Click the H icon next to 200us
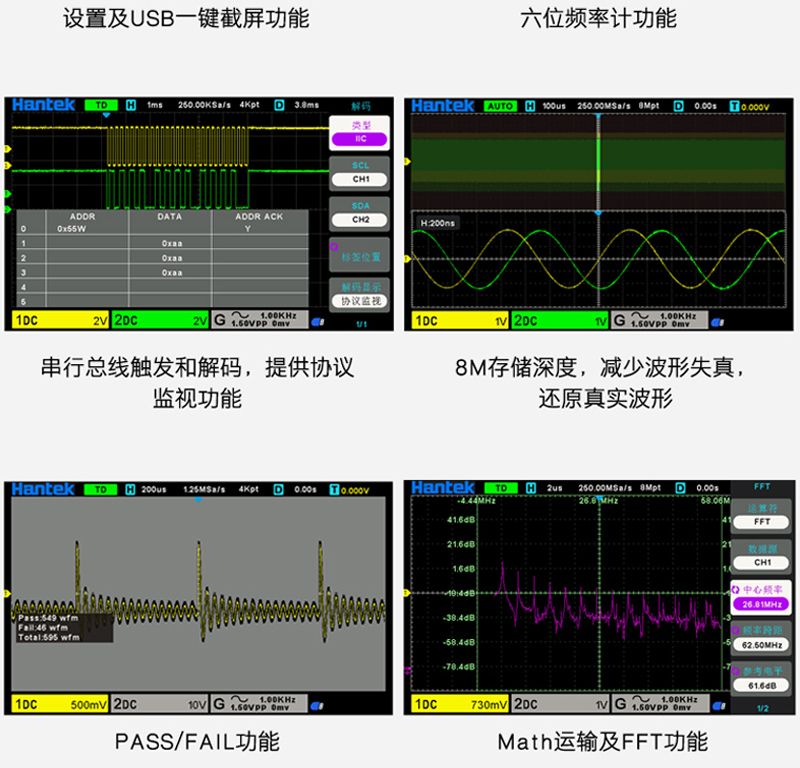 [130, 490]
